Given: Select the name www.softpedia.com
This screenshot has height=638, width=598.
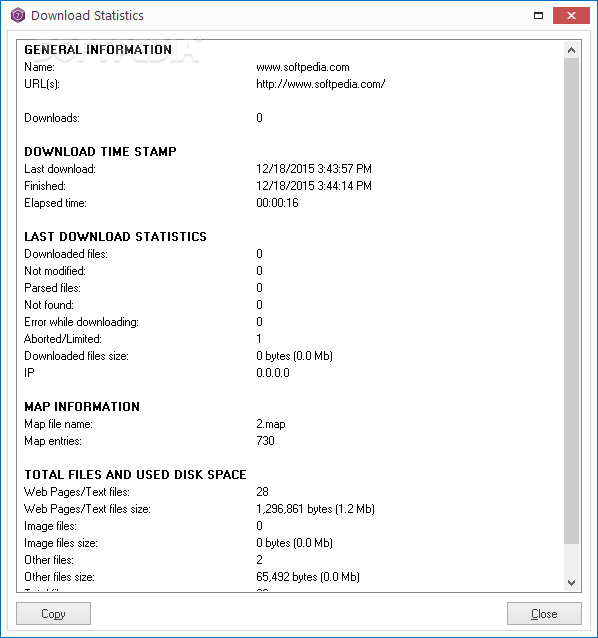Looking at the screenshot, I should [x=303, y=67].
